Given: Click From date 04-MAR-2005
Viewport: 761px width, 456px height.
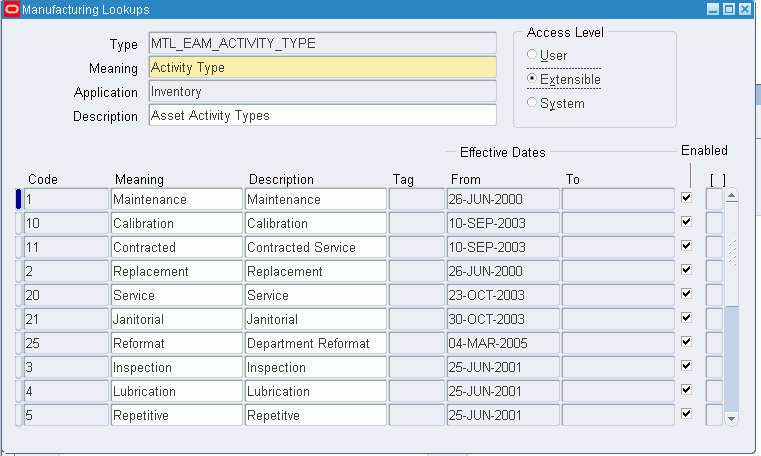Looking at the screenshot, I should coord(503,343).
